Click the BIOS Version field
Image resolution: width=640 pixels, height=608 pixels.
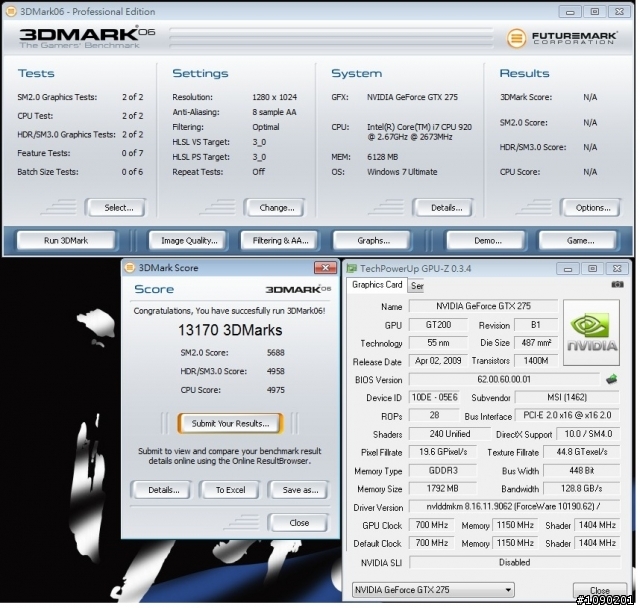pos(504,379)
